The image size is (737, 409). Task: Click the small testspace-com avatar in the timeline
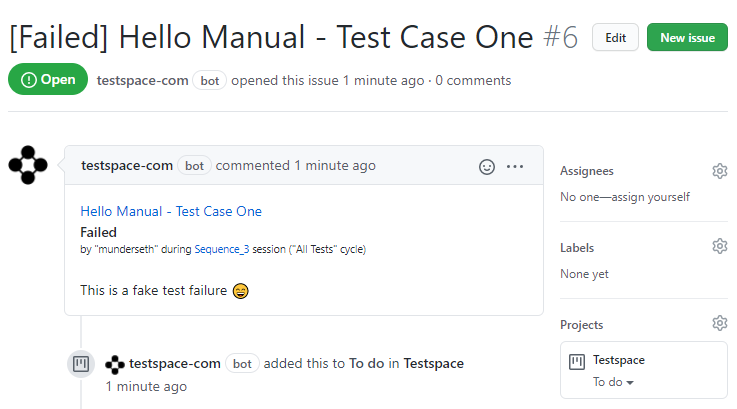pos(115,364)
